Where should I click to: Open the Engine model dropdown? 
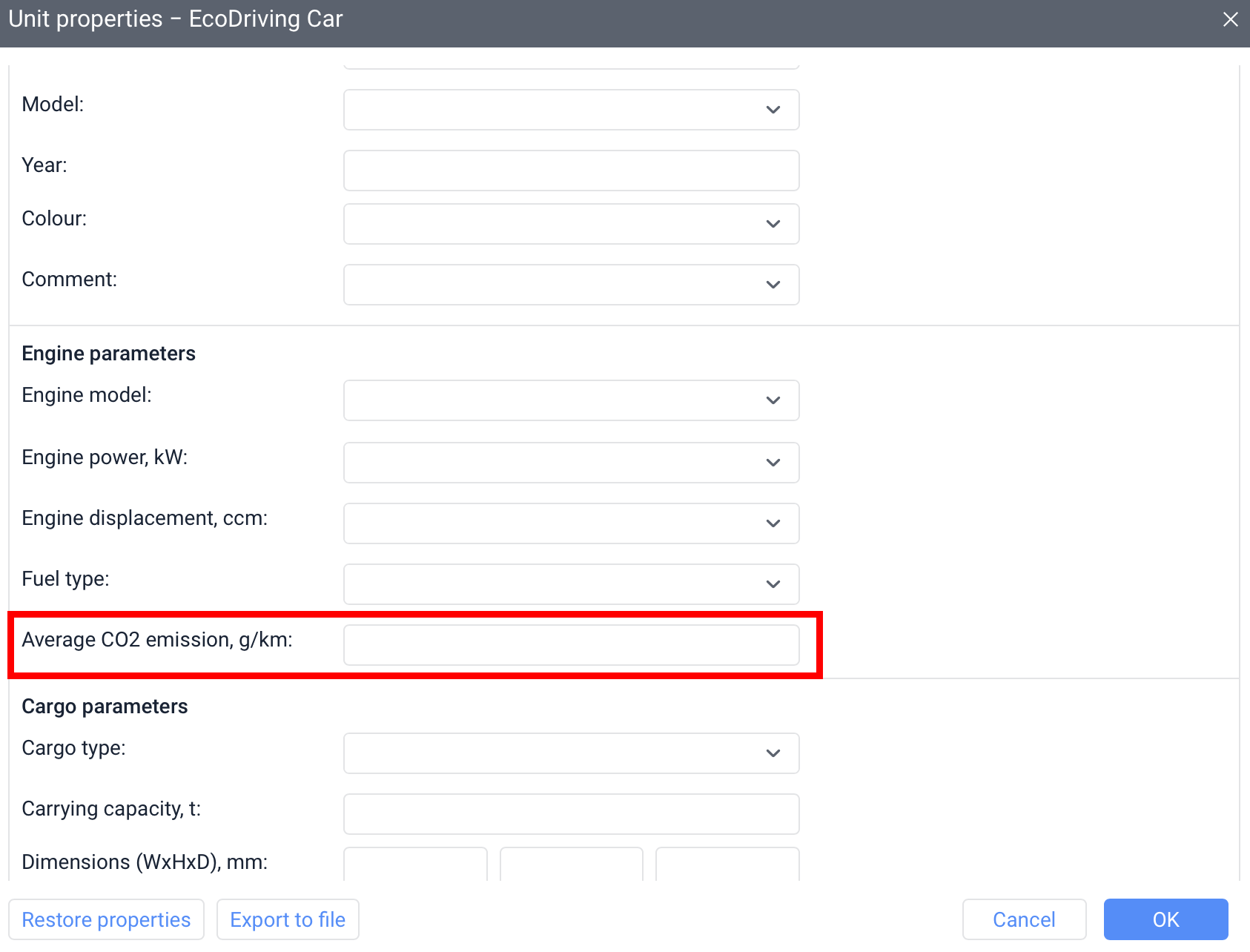click(x=571, y=400)
